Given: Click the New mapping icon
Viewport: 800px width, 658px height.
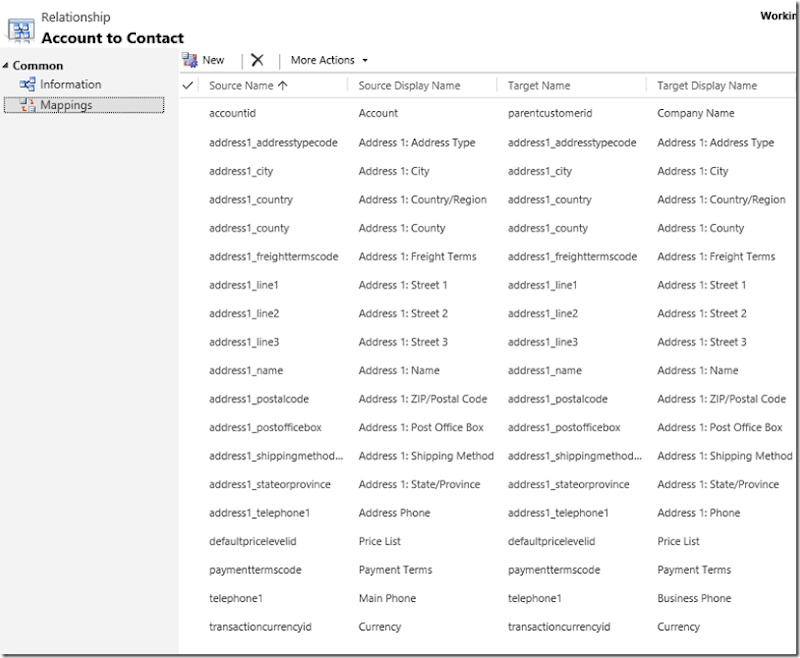Looking at the screenshot, I should coord(190,60).
